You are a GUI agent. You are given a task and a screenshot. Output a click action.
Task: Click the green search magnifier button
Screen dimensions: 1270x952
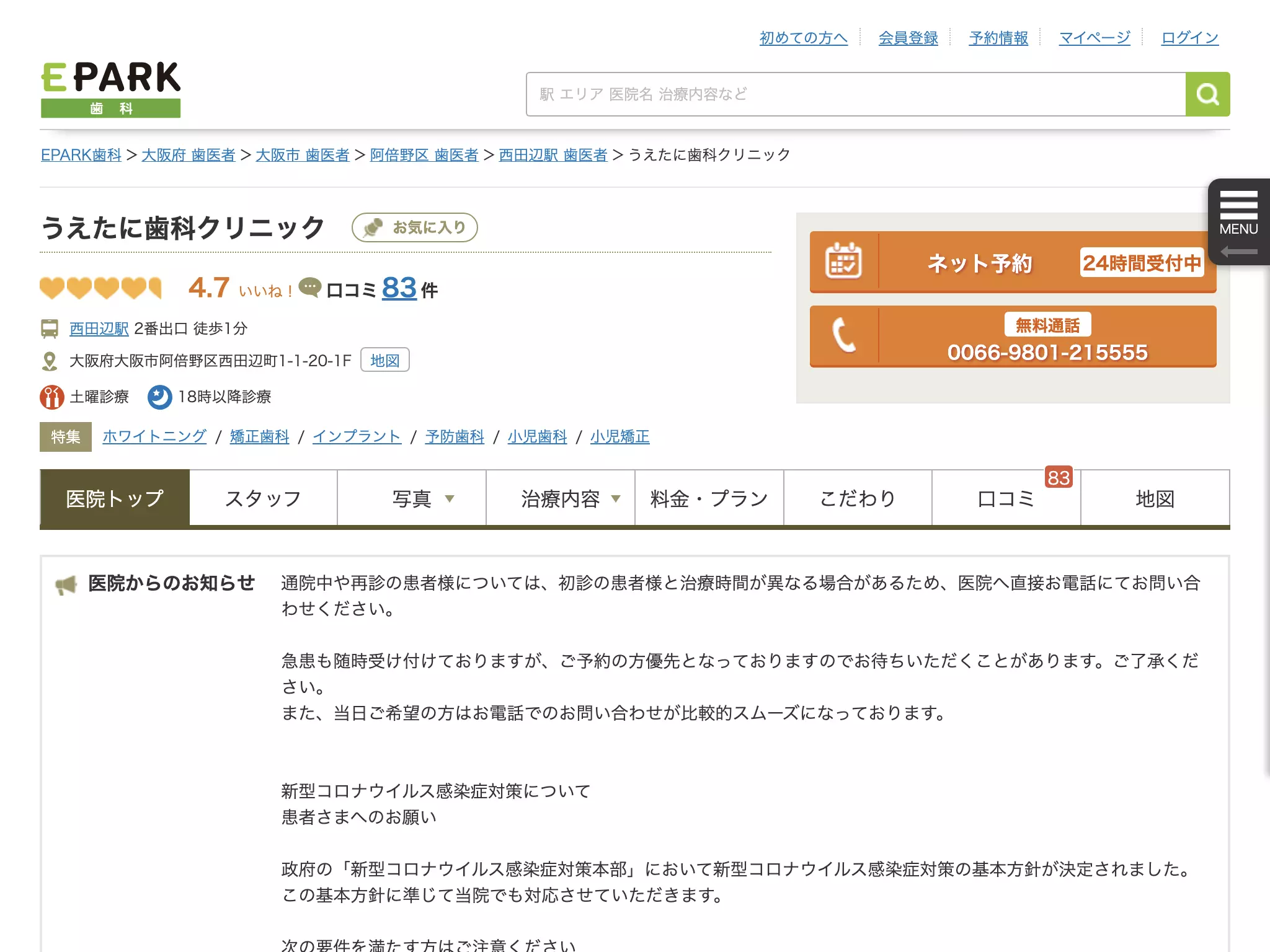(x=1207, y=94)
